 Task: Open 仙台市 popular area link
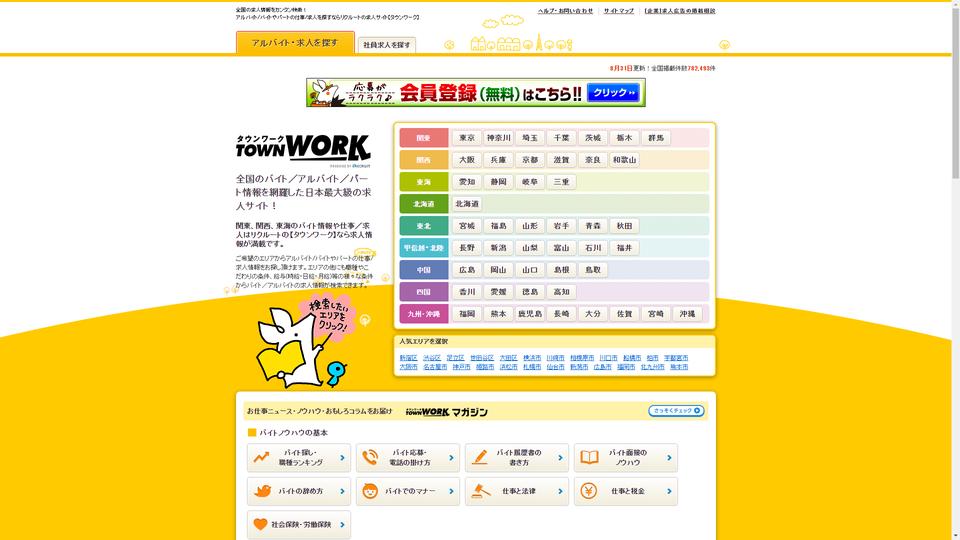pos(555,367)
